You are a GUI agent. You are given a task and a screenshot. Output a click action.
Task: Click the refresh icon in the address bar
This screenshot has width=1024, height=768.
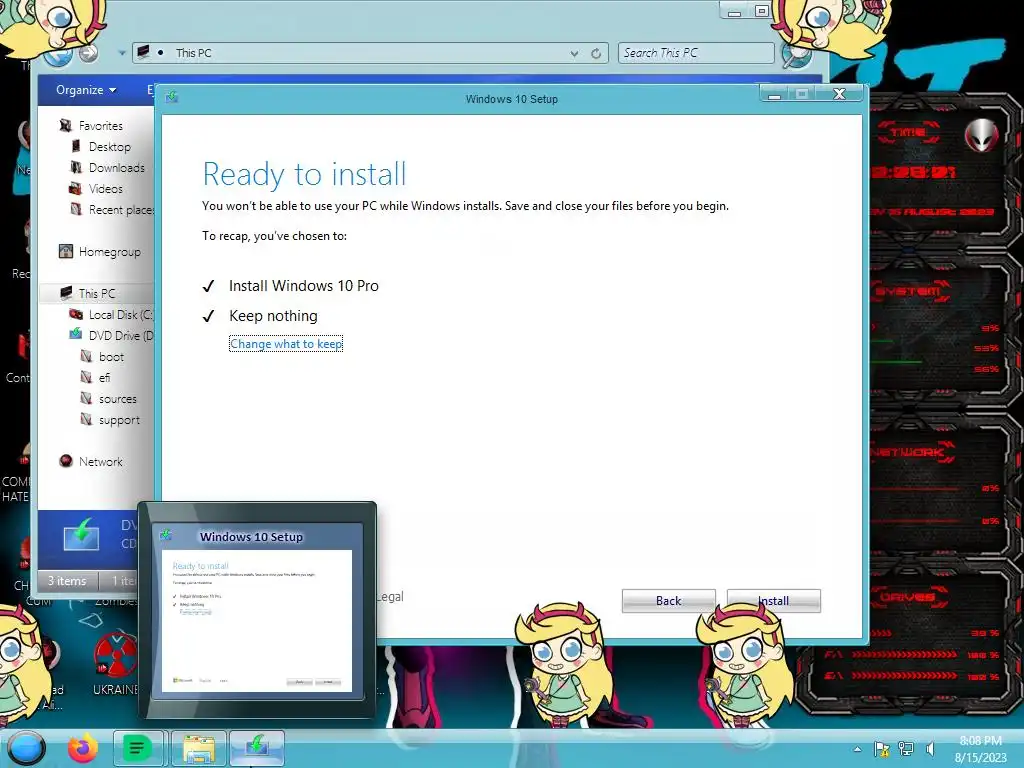pos(596,54)
